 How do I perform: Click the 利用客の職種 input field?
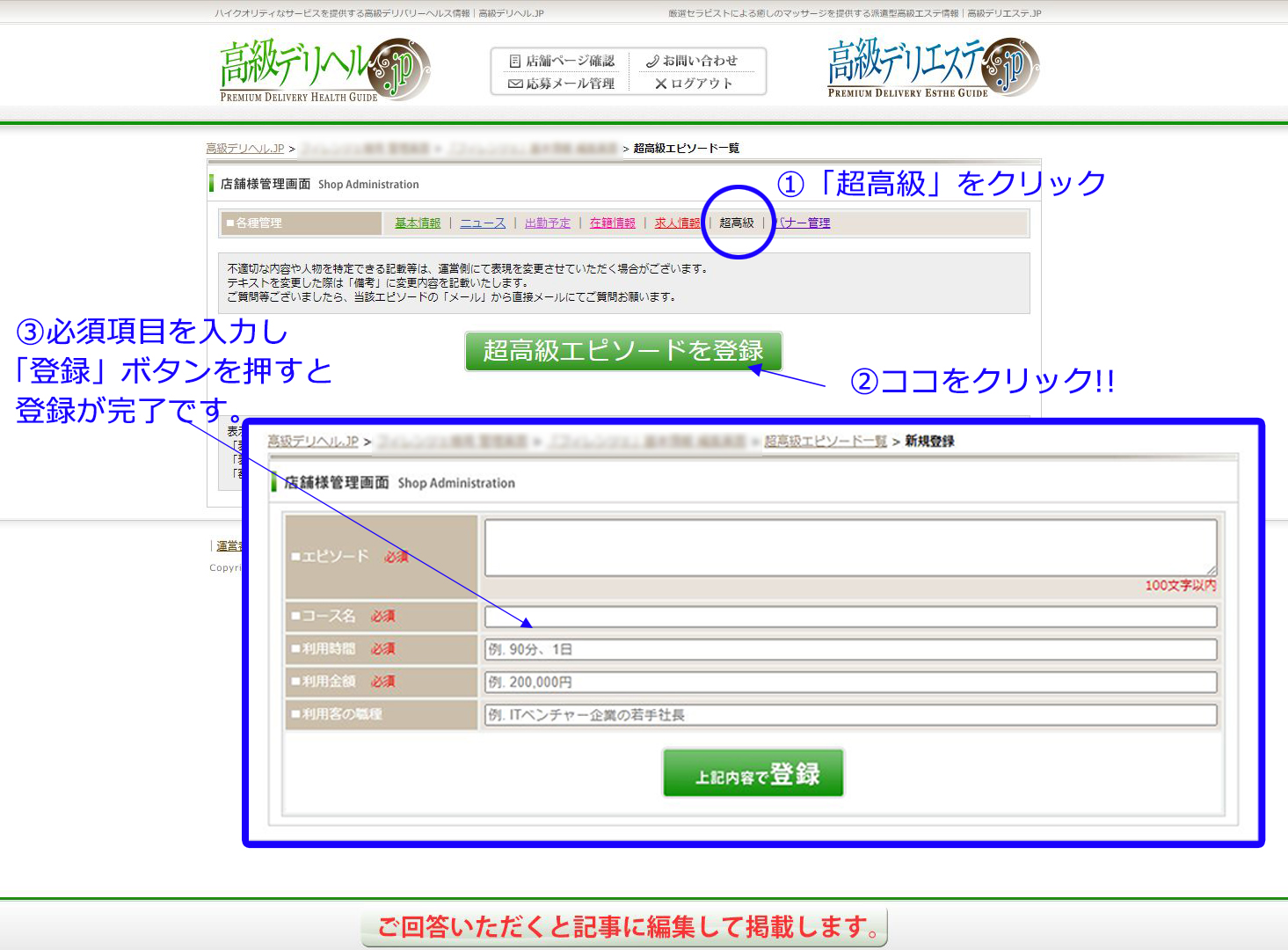tap(849, 714)
